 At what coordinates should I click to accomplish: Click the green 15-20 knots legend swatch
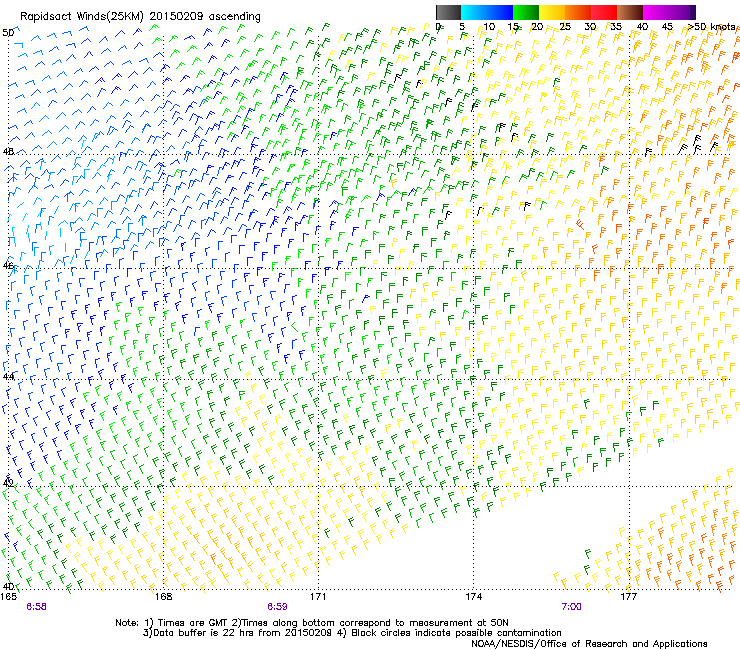coord(526,12)
